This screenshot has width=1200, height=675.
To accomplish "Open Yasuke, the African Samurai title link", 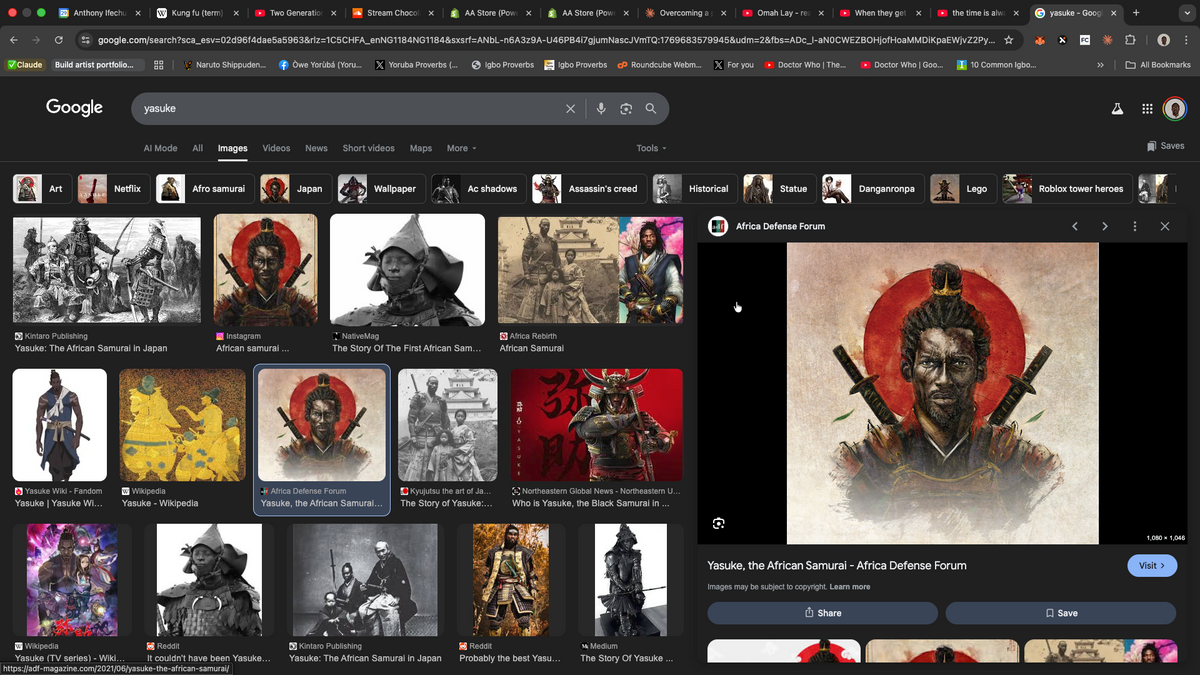I will tap(837, 565).
